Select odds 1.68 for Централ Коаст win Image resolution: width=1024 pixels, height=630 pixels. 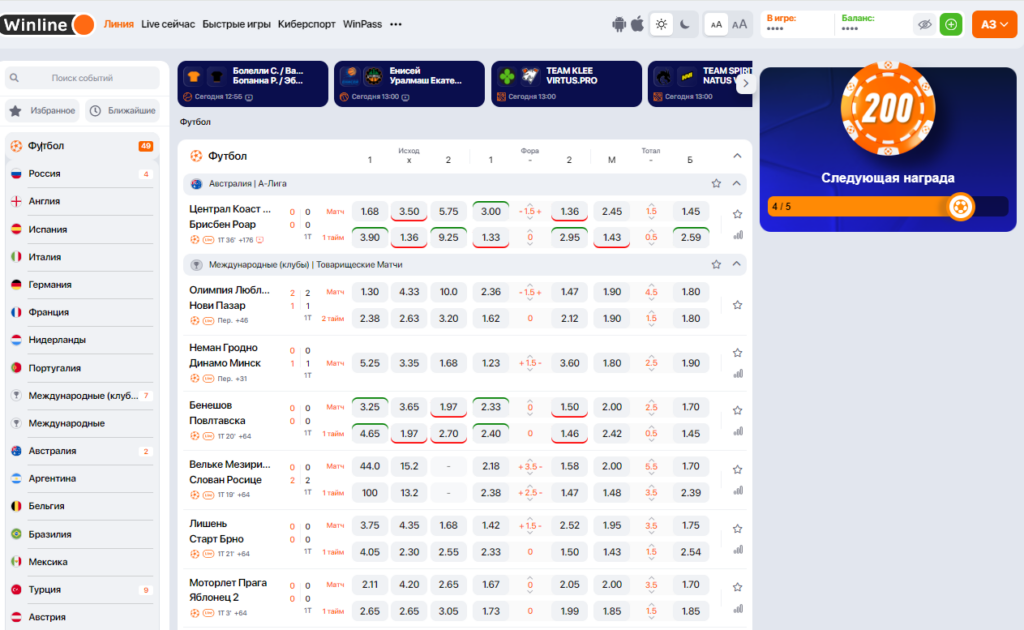click(370, 212)
